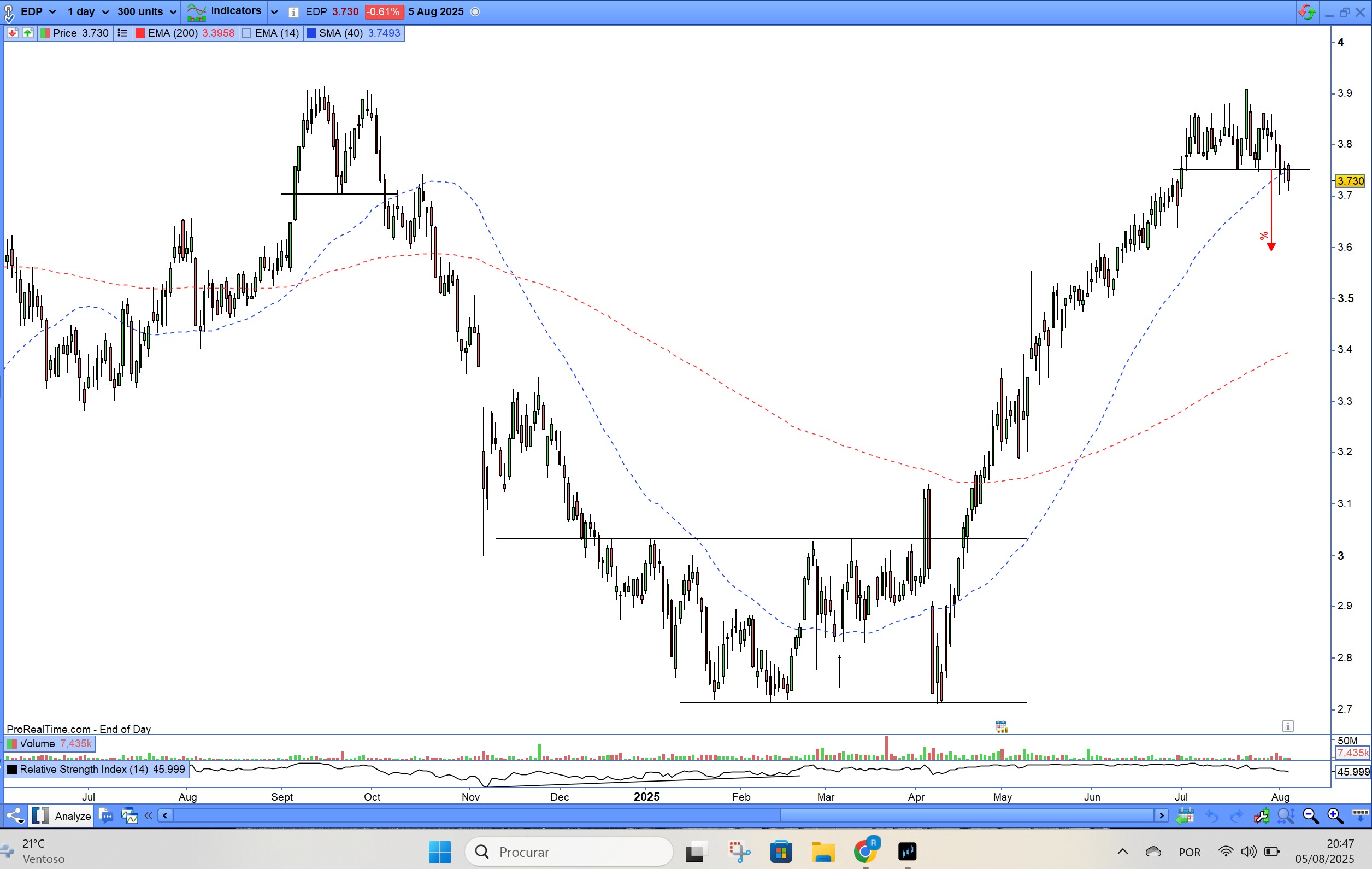Open chart settings wrench candlestick icon
Image resolution: width=1372 pixels, height=869 pixels.
[1261, 816]
